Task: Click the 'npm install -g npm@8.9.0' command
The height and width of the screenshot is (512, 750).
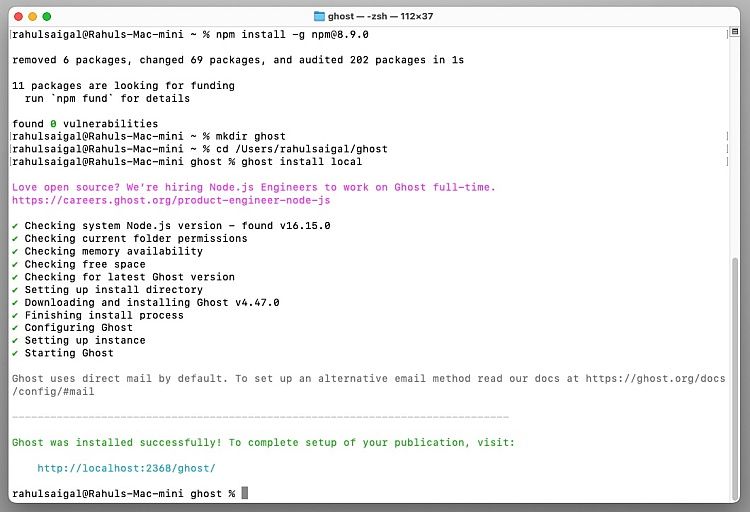Action: (x=292, y=34)
